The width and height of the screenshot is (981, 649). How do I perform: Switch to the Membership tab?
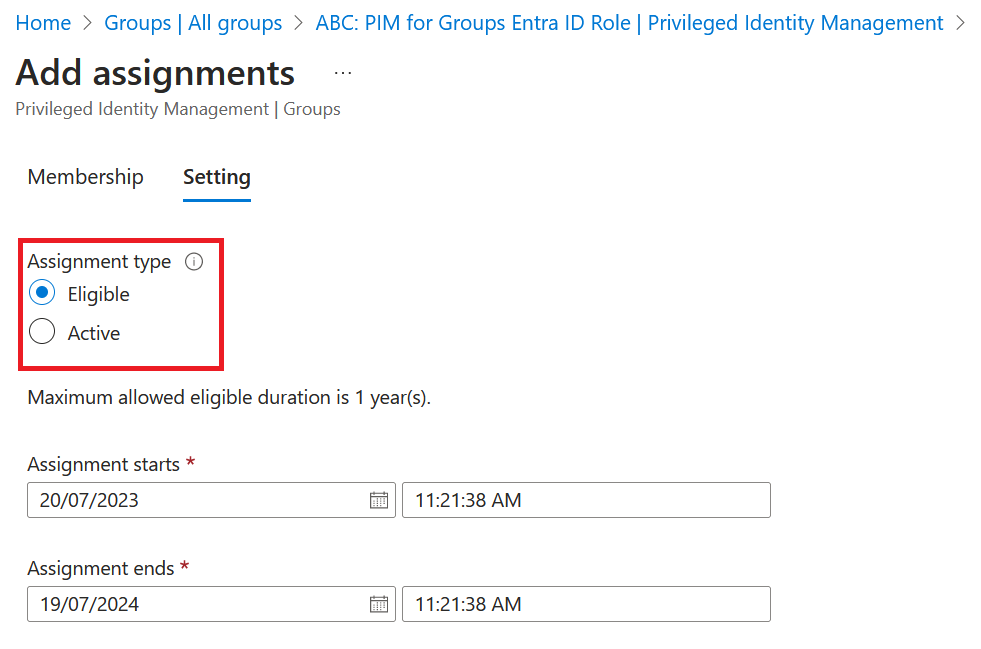click(85, 177)
